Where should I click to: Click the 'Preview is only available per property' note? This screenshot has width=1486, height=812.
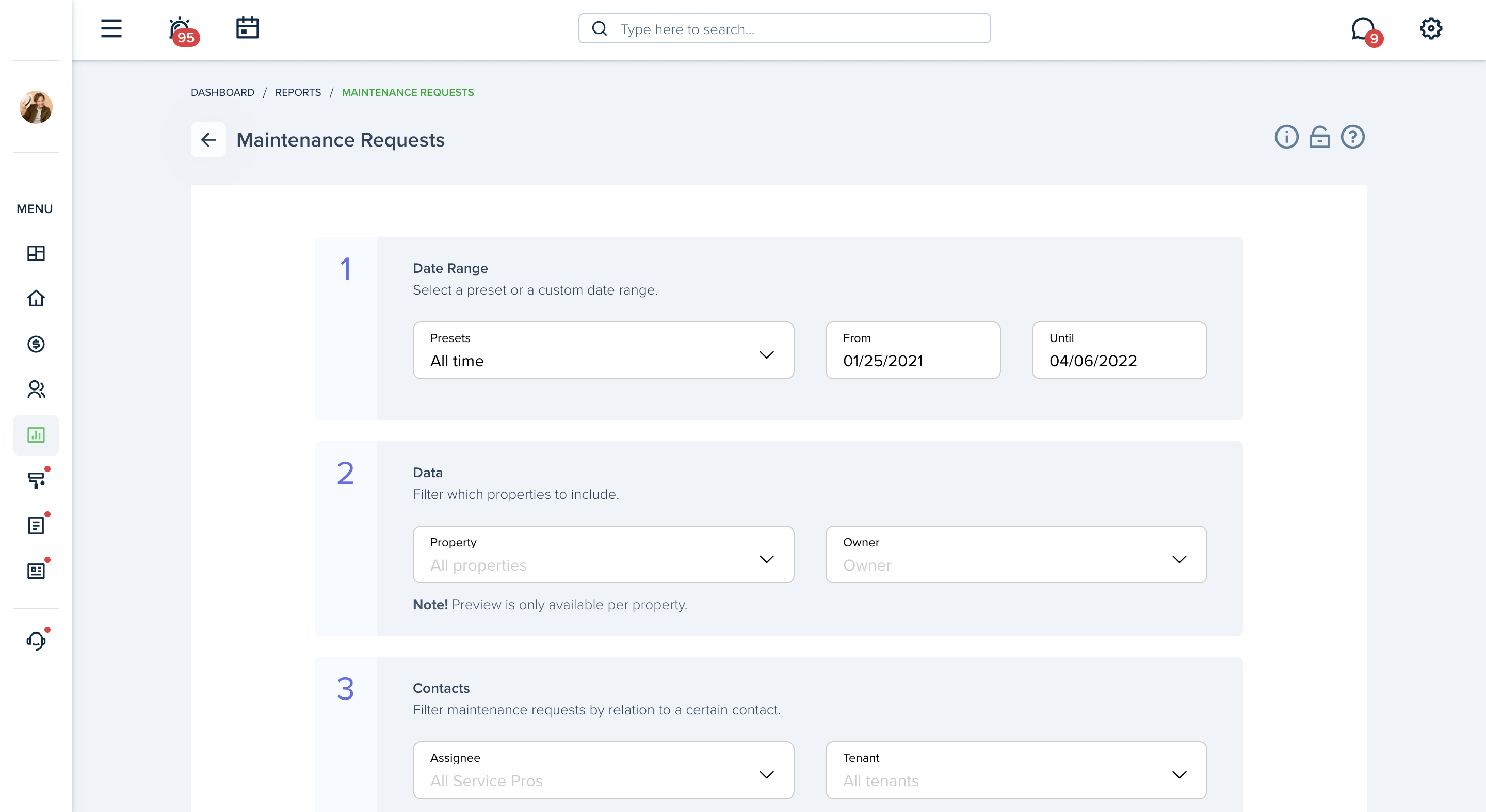569,605
